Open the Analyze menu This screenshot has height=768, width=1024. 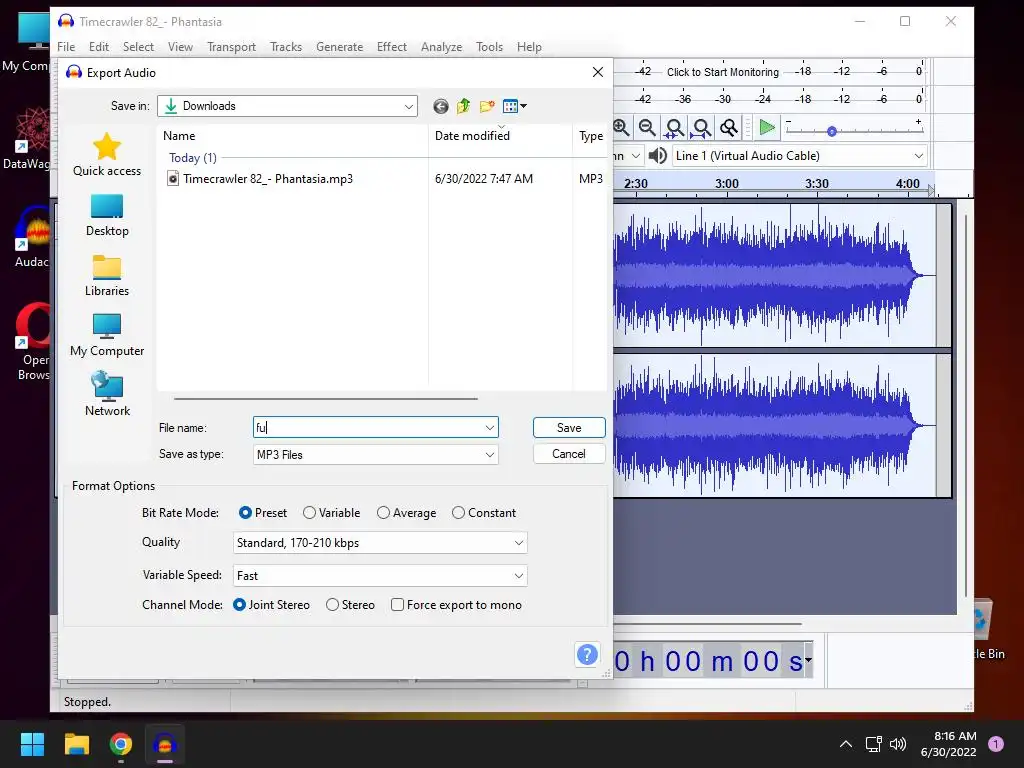click(x=441, y=47)
